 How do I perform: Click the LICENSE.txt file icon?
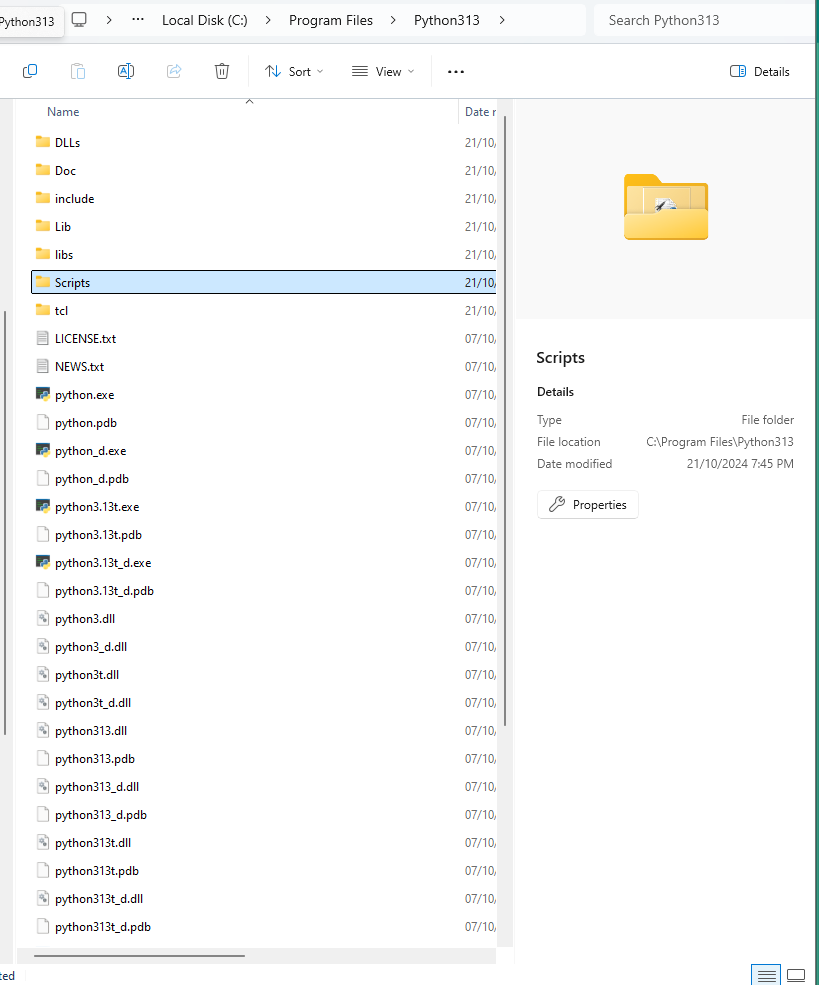(43, 338)
